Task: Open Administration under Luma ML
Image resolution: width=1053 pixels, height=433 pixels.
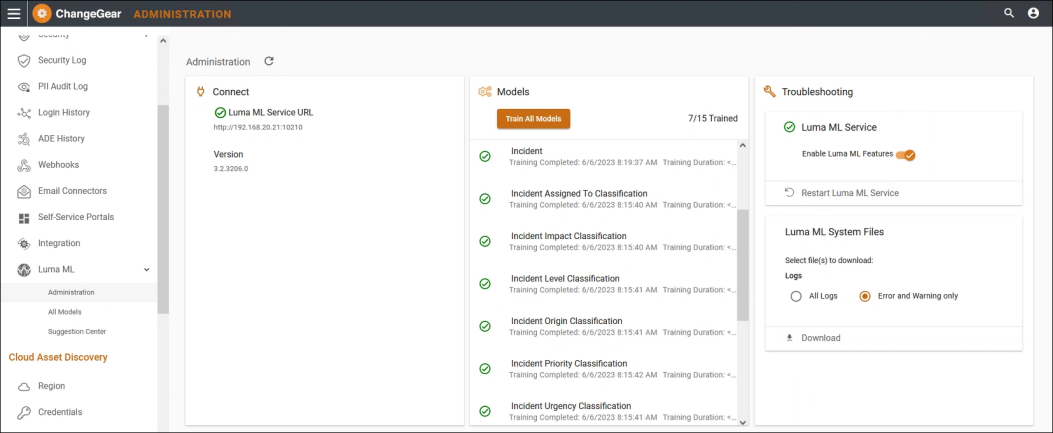Action: (71, 293)
